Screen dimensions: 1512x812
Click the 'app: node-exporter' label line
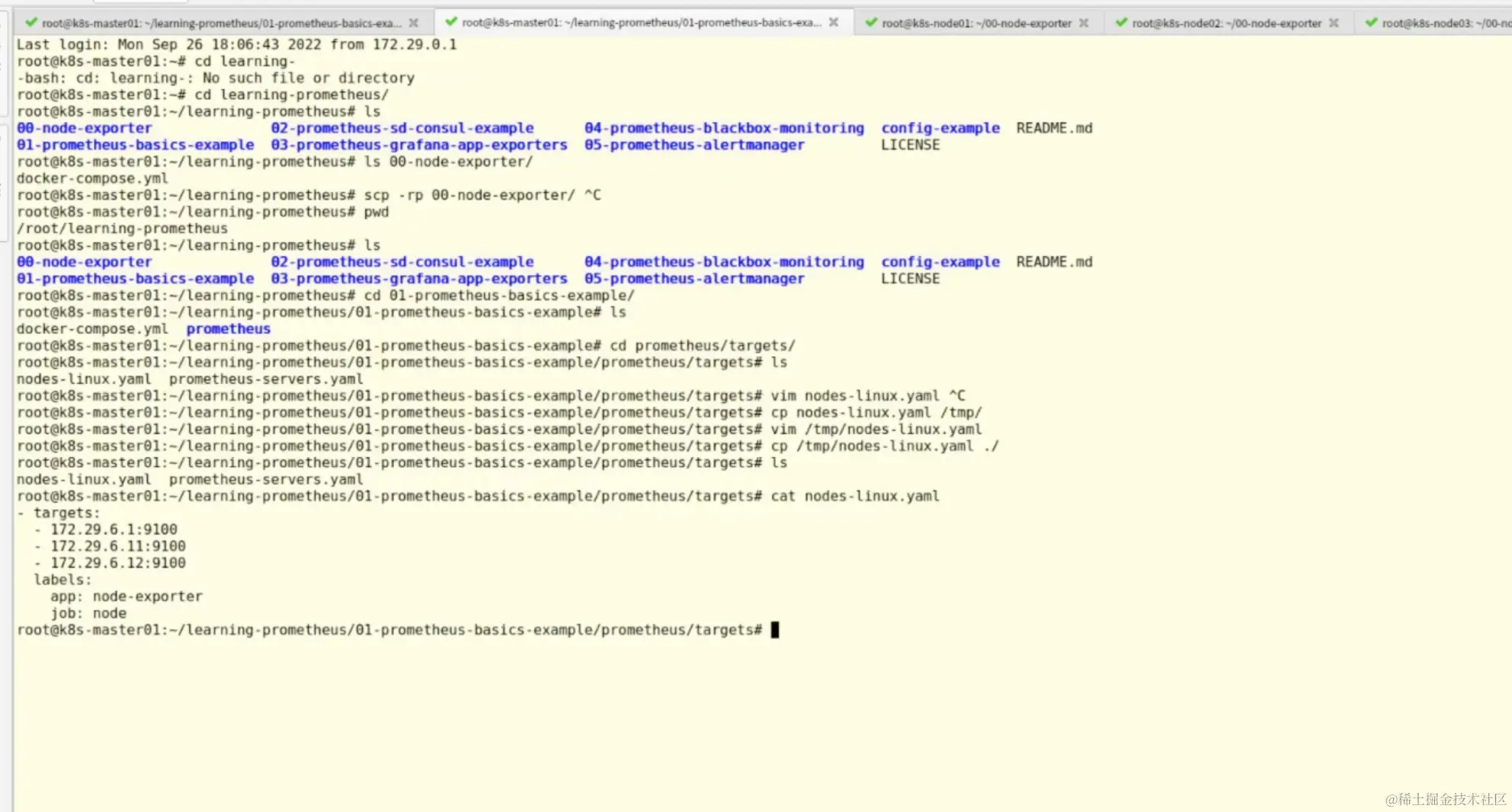127,598
